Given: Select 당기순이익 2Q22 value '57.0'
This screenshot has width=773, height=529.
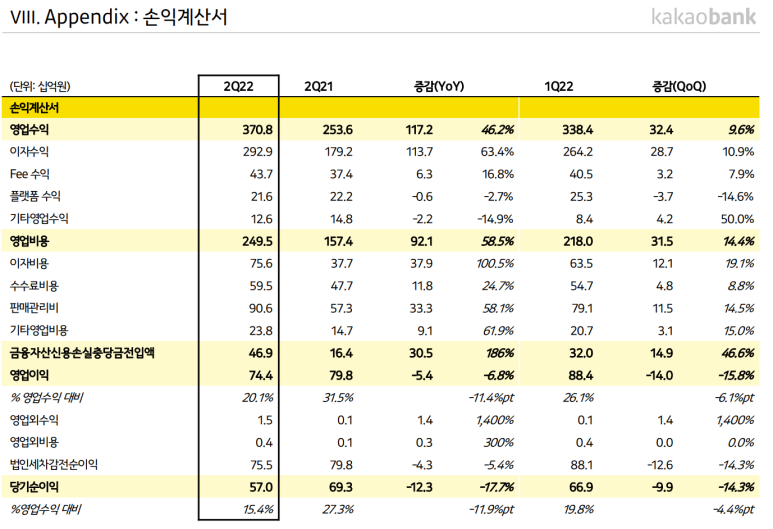Looking at the screenshot, I should click(261, 488).
